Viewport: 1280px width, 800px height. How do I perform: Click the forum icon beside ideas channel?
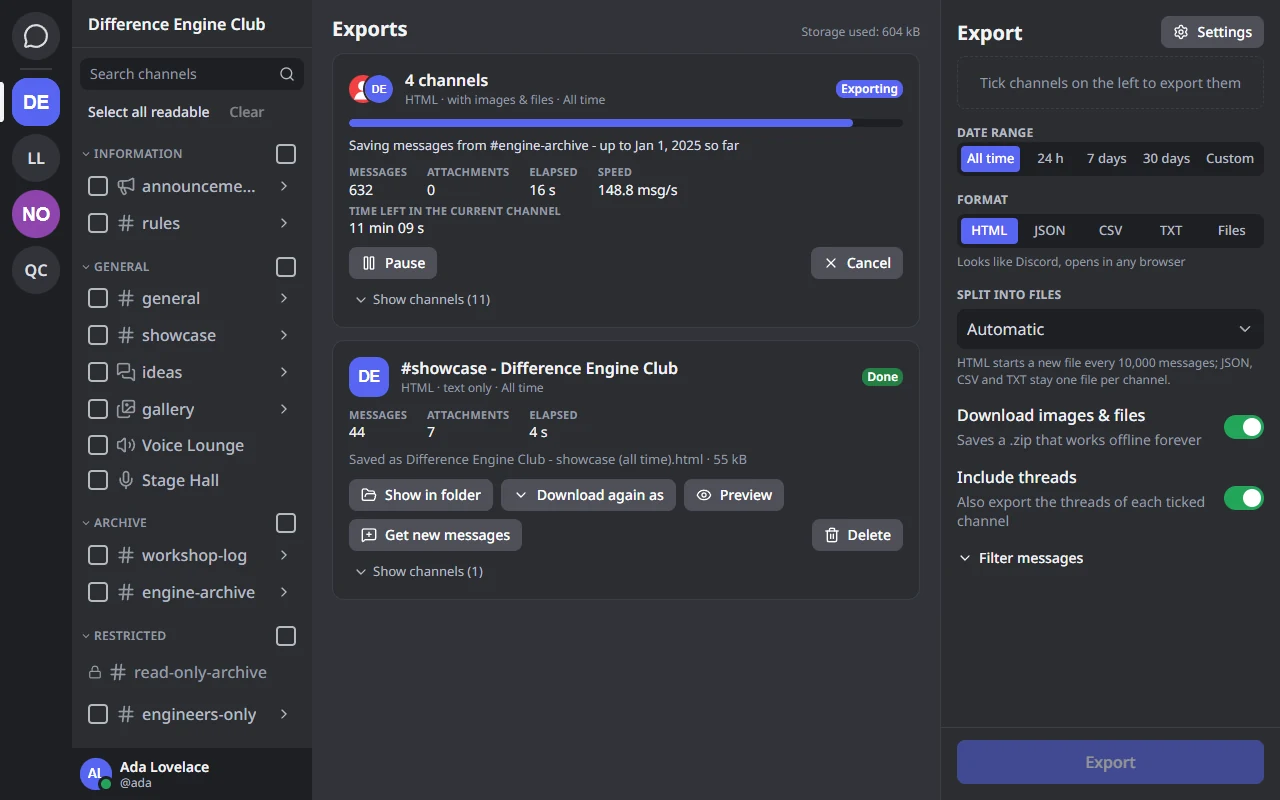[126, 372]
